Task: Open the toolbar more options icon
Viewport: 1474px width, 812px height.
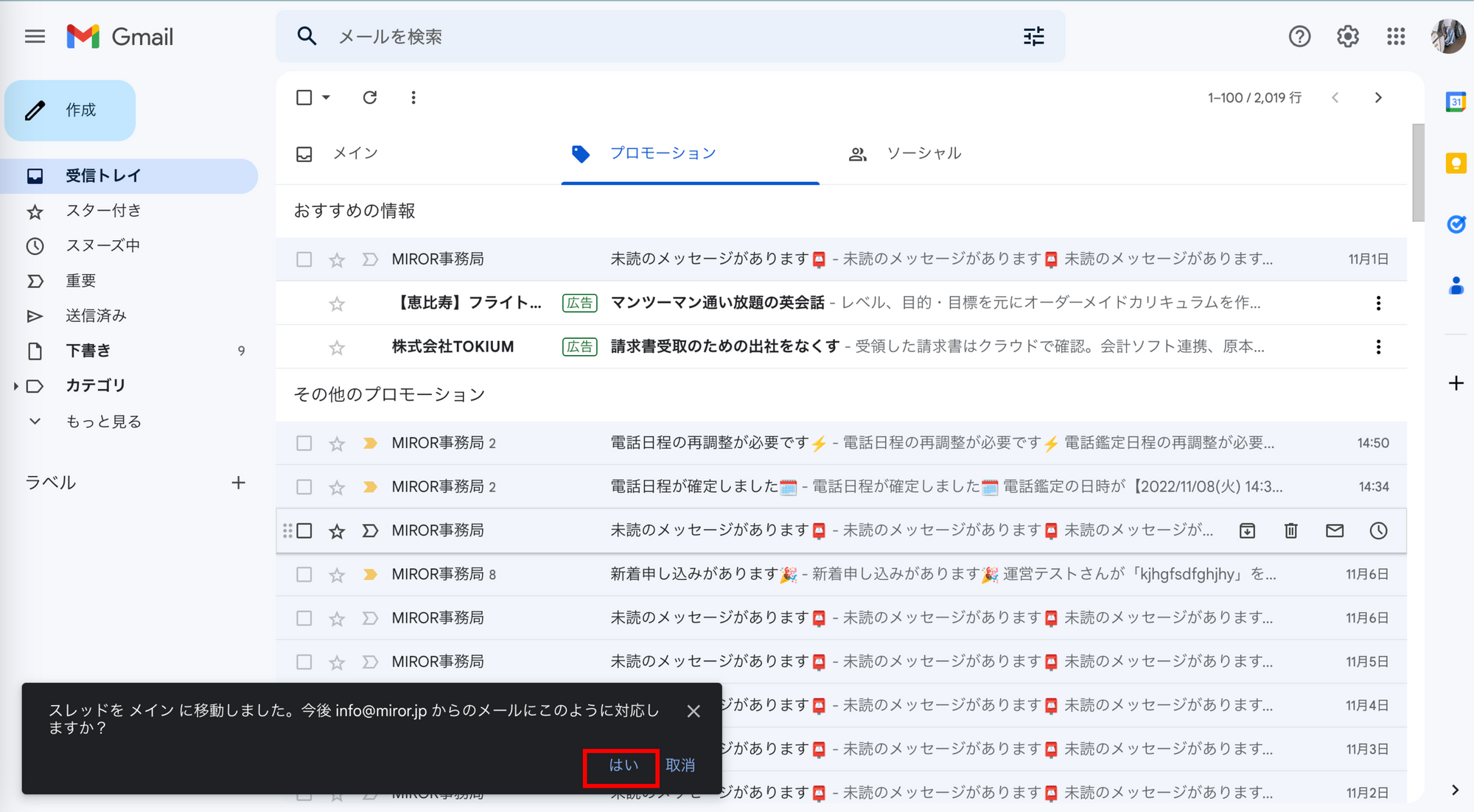Action: tap(413, 97)
